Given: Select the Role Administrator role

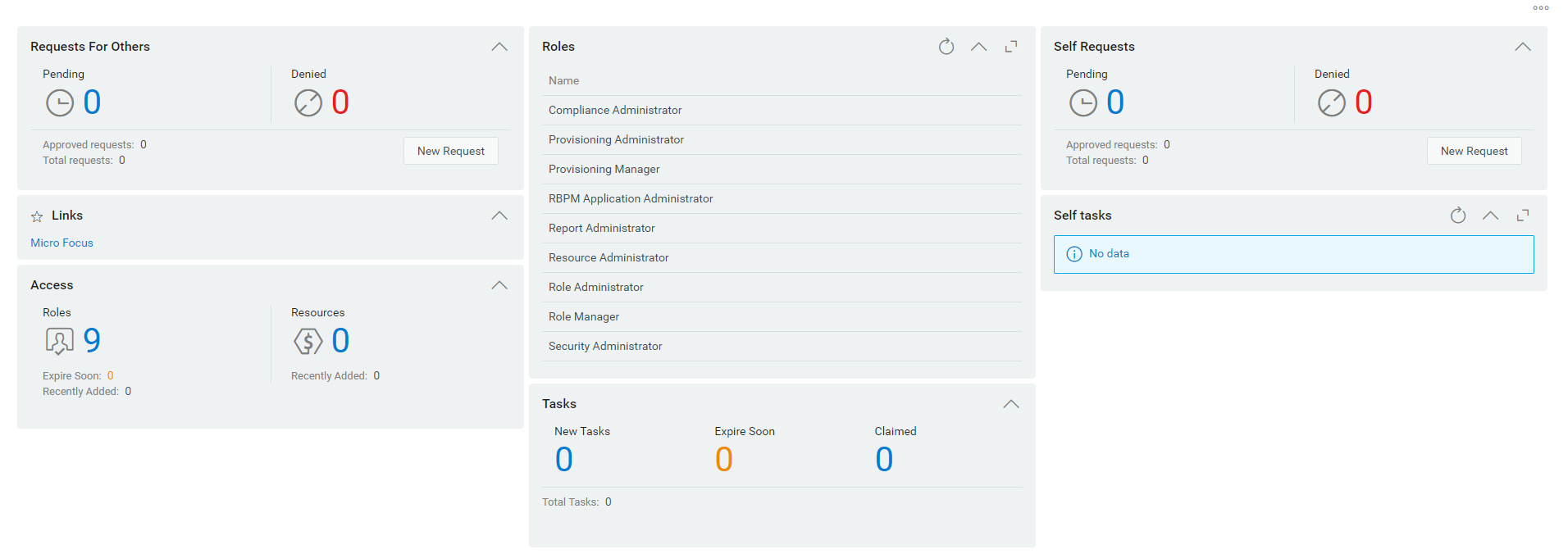Looking at the screenshot, I should tap(782, 288).
